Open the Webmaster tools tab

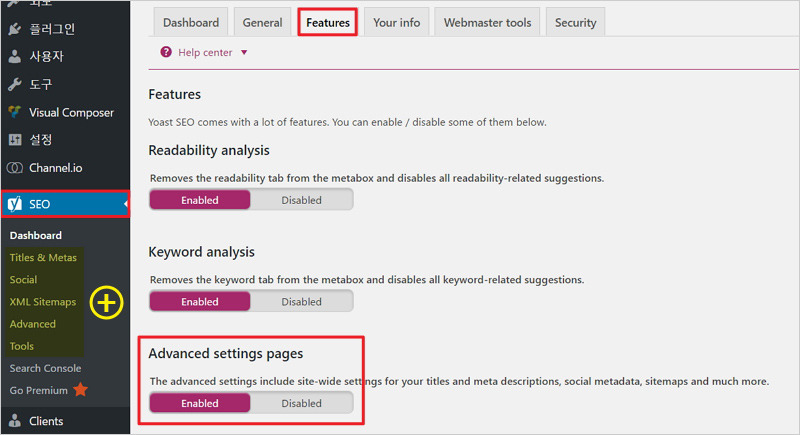(x=487, y=22)
